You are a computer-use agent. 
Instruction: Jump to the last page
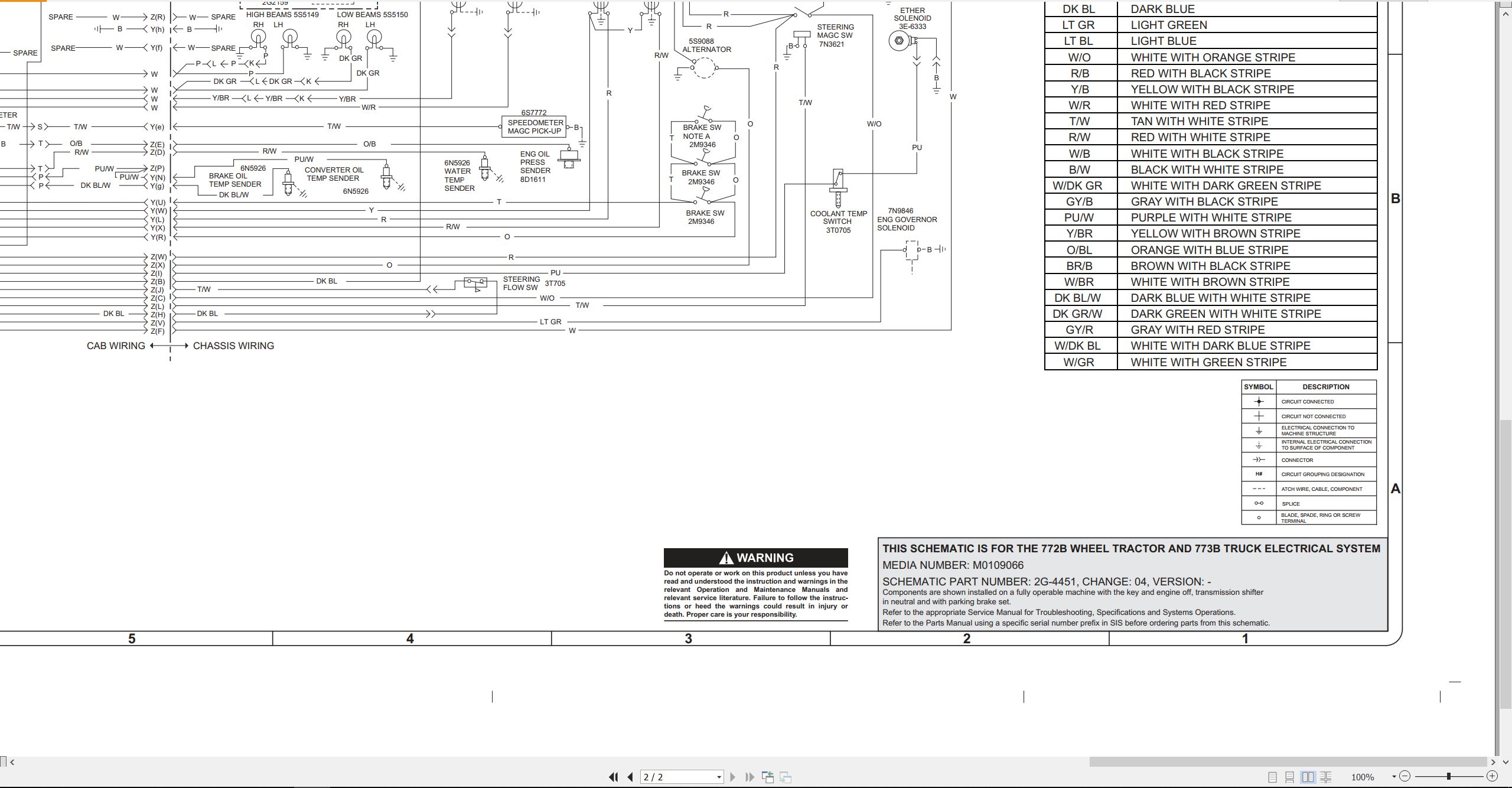coord(750,777)
